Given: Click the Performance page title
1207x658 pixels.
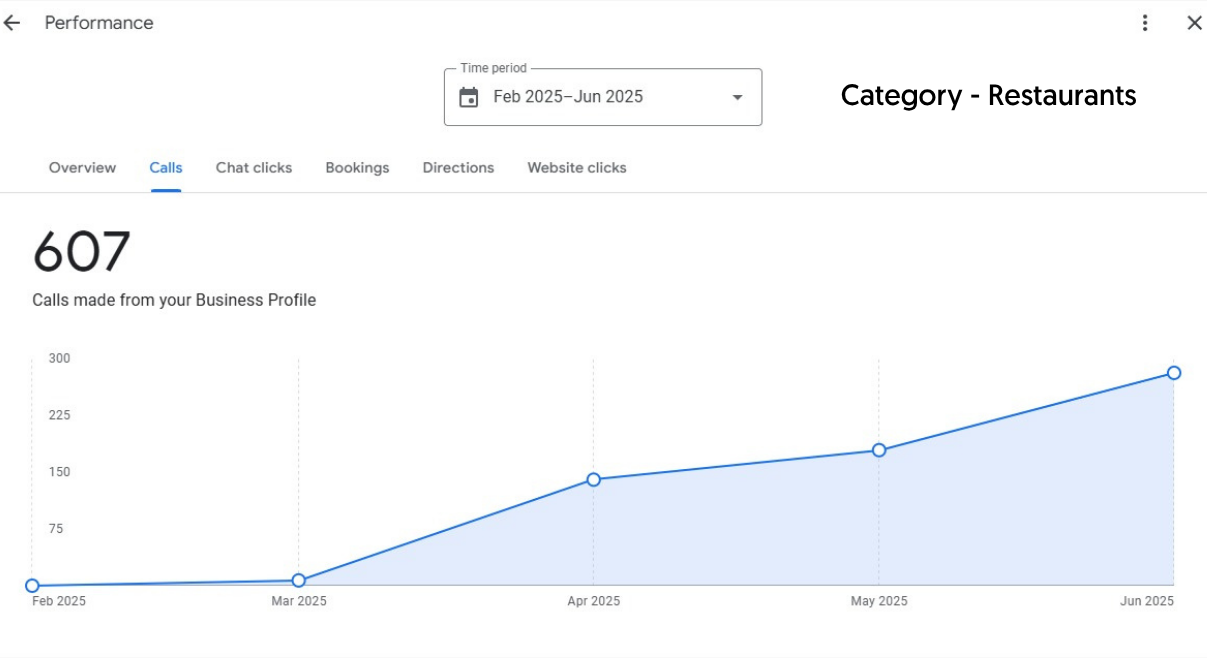Looking at the screenshot, I should point(99,23).
